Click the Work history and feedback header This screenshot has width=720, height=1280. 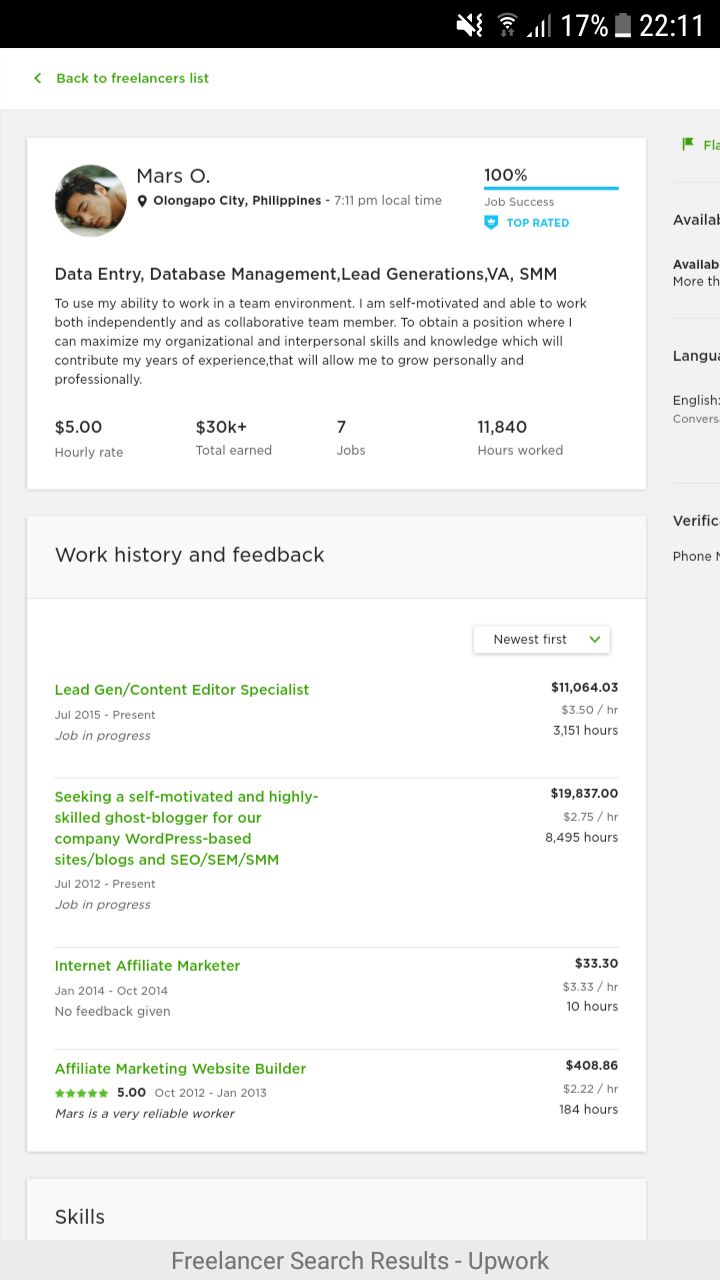click(190, 555)
